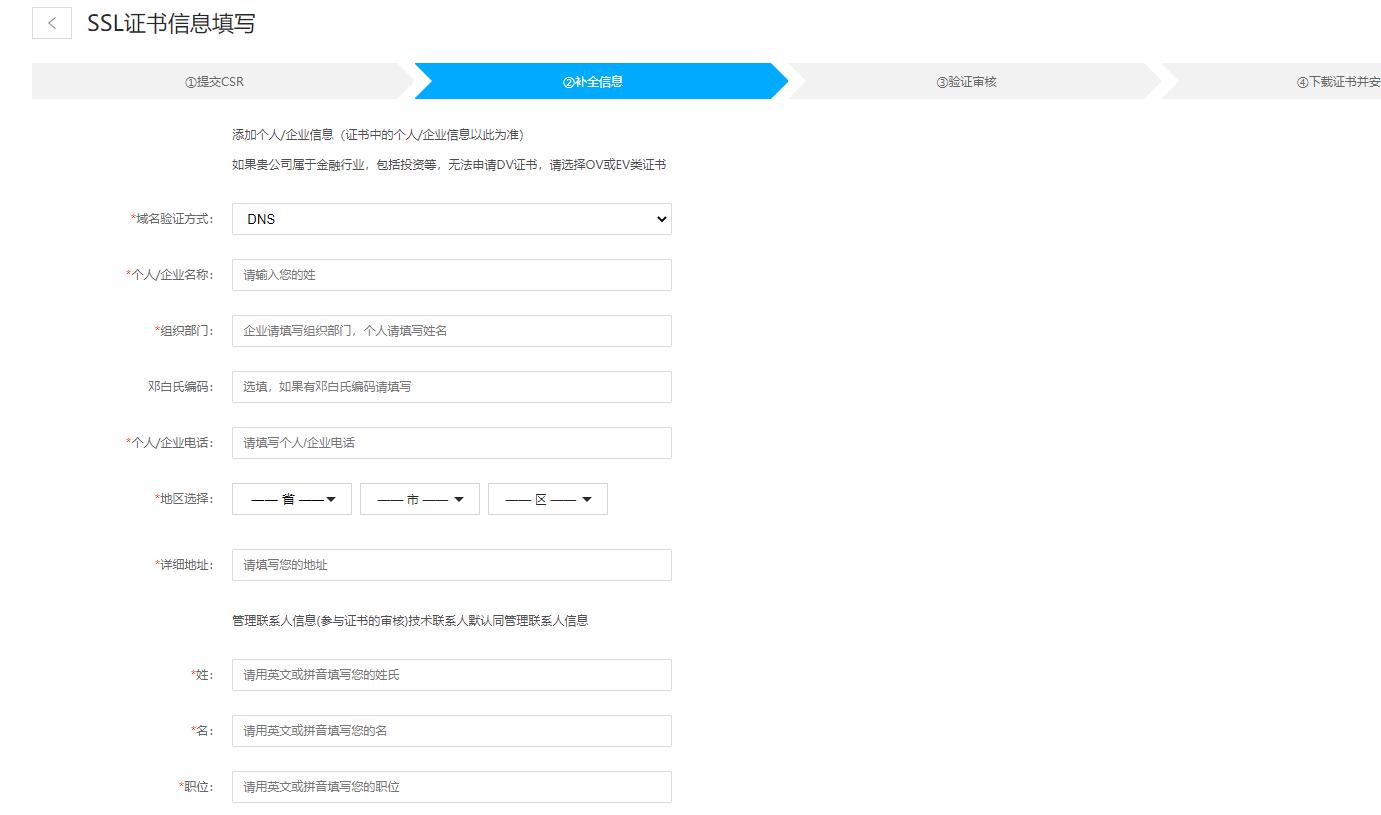This screenshot has width=1381, height=815.
Task: Click the 添加个人/企业信息 notice text
Action: coord(378,135)
